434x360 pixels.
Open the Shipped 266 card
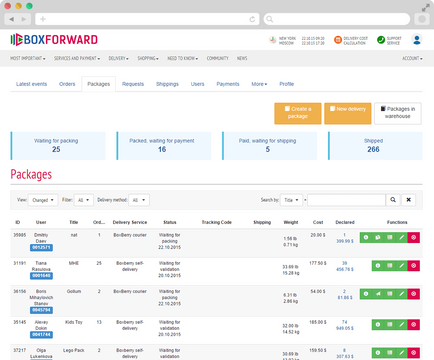375,146
